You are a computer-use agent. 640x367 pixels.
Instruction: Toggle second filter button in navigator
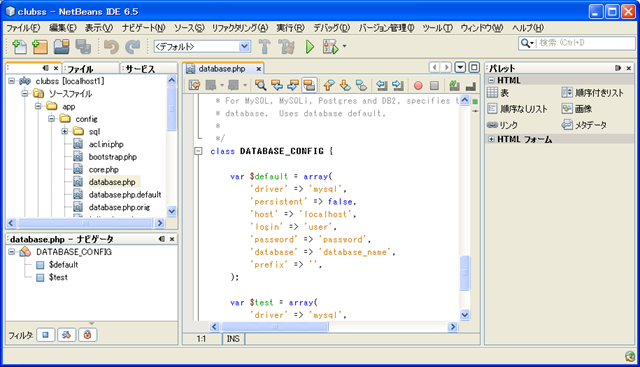coord(66,335)
